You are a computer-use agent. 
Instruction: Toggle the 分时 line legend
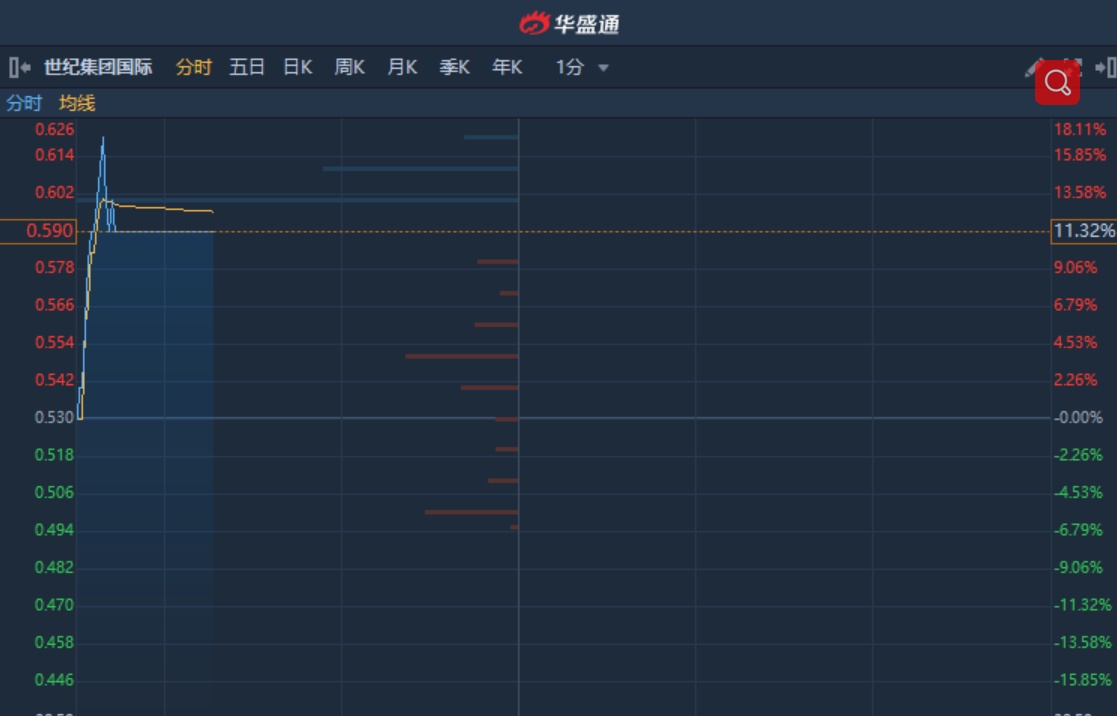pos(24,103)
